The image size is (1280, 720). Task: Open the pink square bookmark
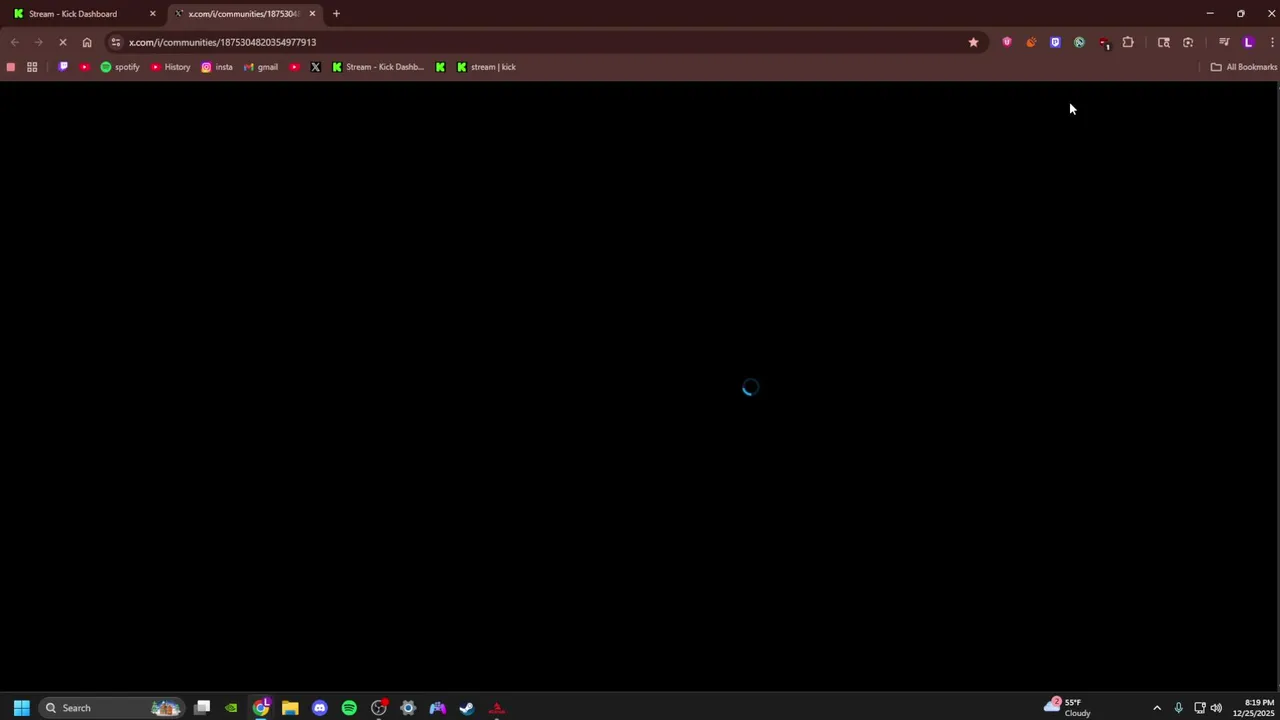coord(11,67)
